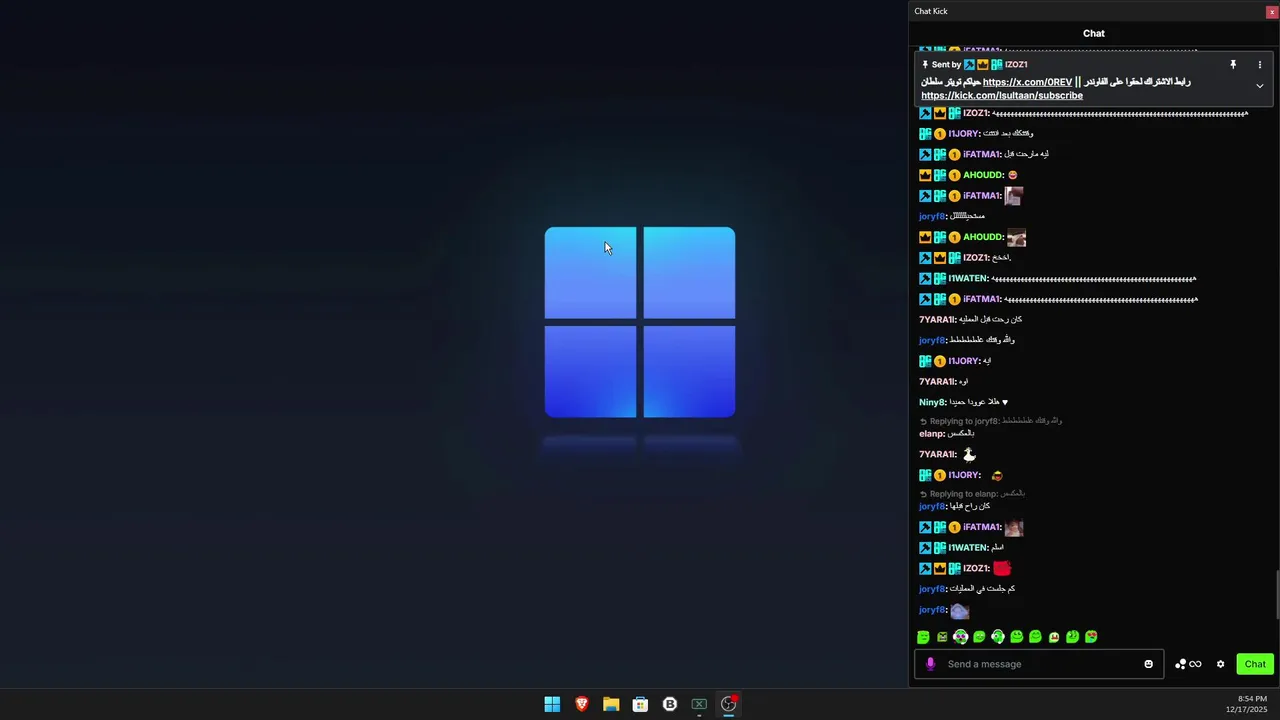This screenshot has height=720, width=1280.
Task: Launch Brave browser from taskbar
Action: pyautogui.click(x=581, y=704)
